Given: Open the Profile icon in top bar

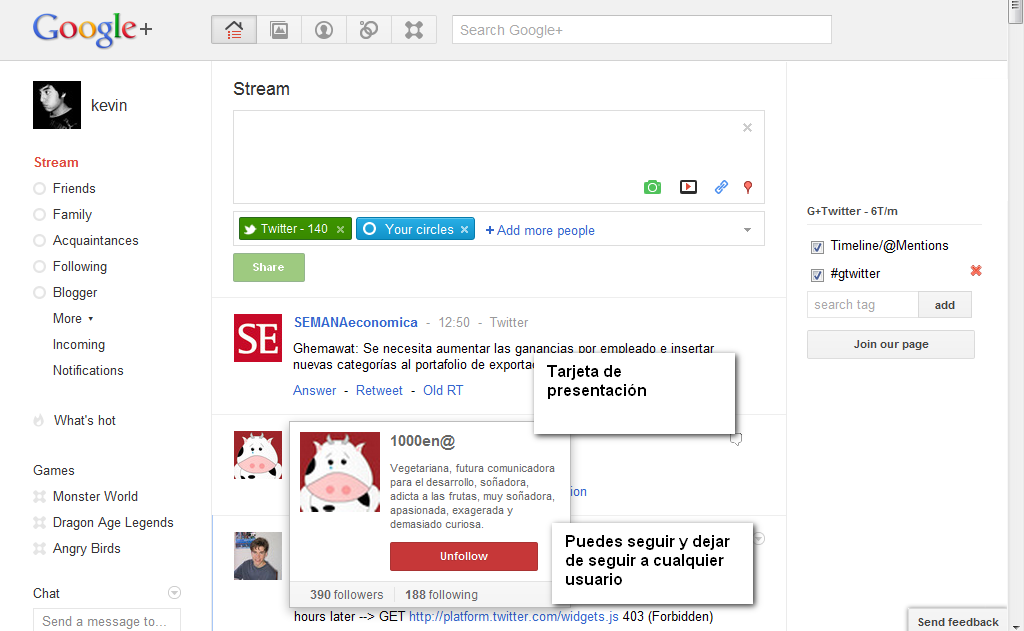Looking at the screenshot, I should [324, 30].
